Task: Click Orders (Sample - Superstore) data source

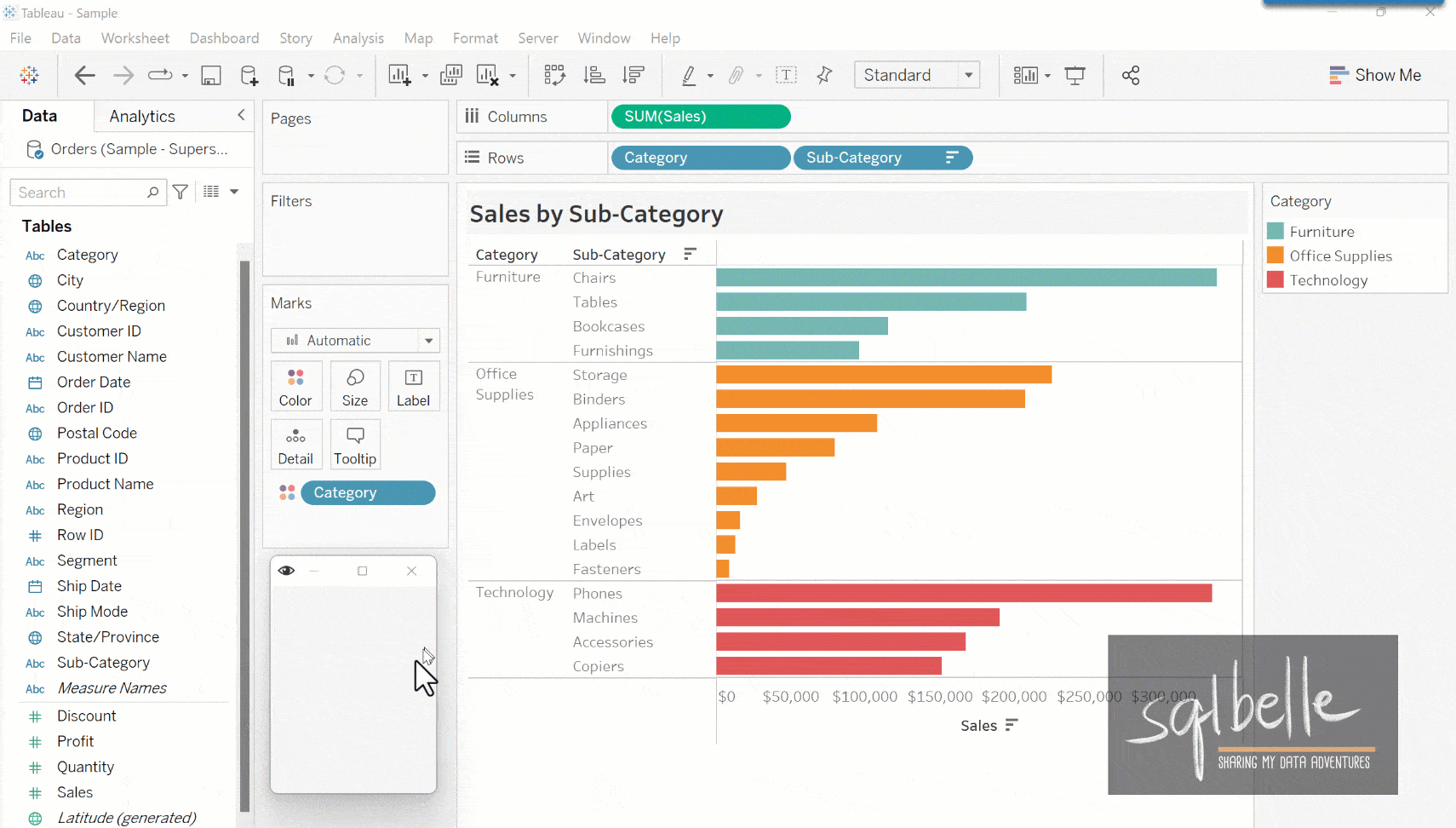Action: coord(128,149)
